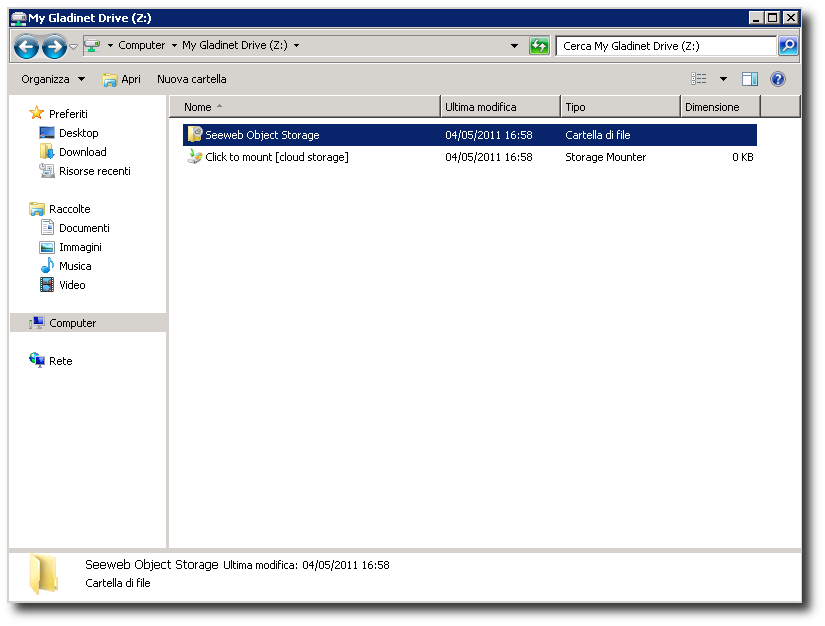This screenshot has height=626, width=825.
Task: Expand the arrow after Computer breadcrumb
Action: click(174, 46)
